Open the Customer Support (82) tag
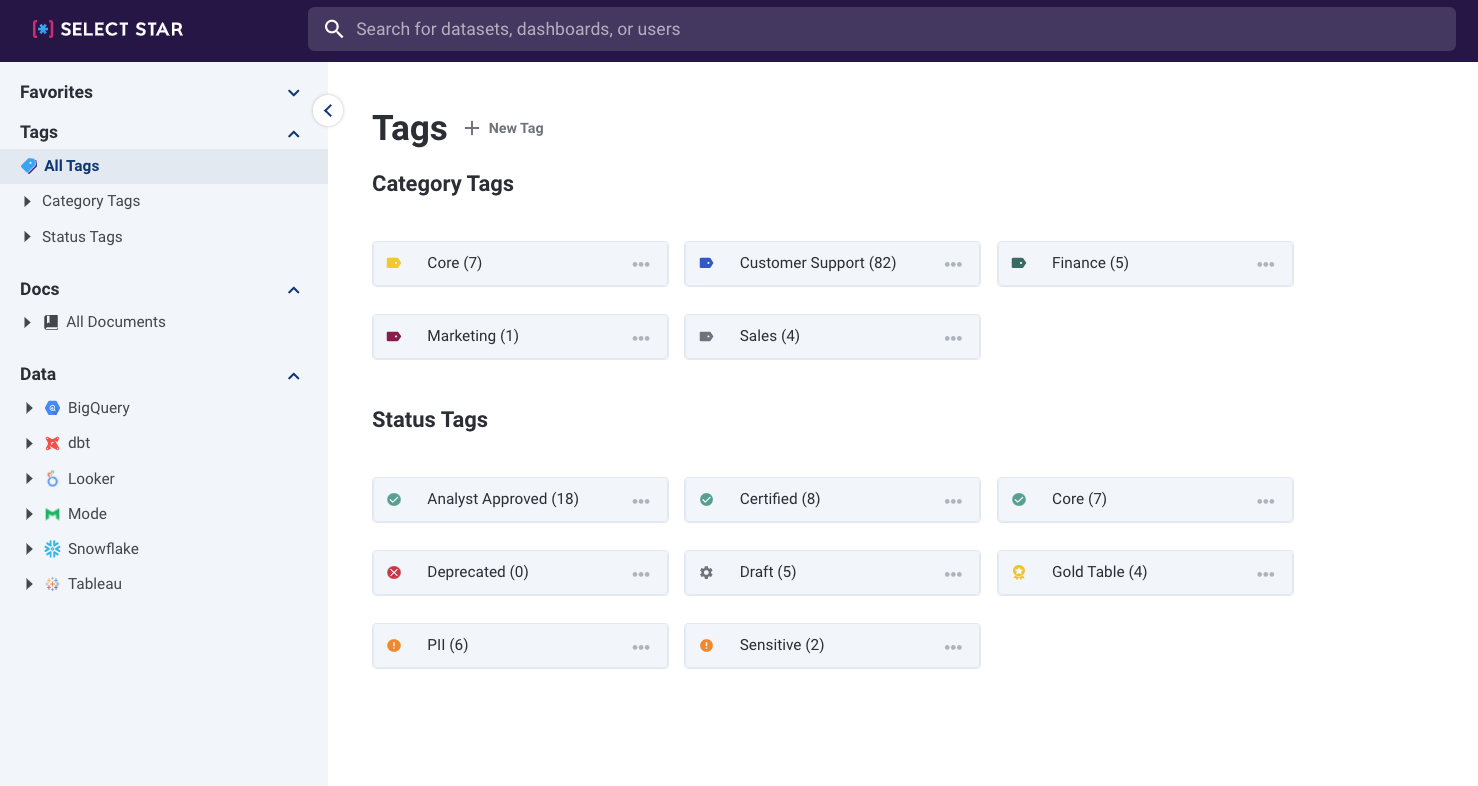This screenshot has height=786, width=1478. (x=832, y=264)
